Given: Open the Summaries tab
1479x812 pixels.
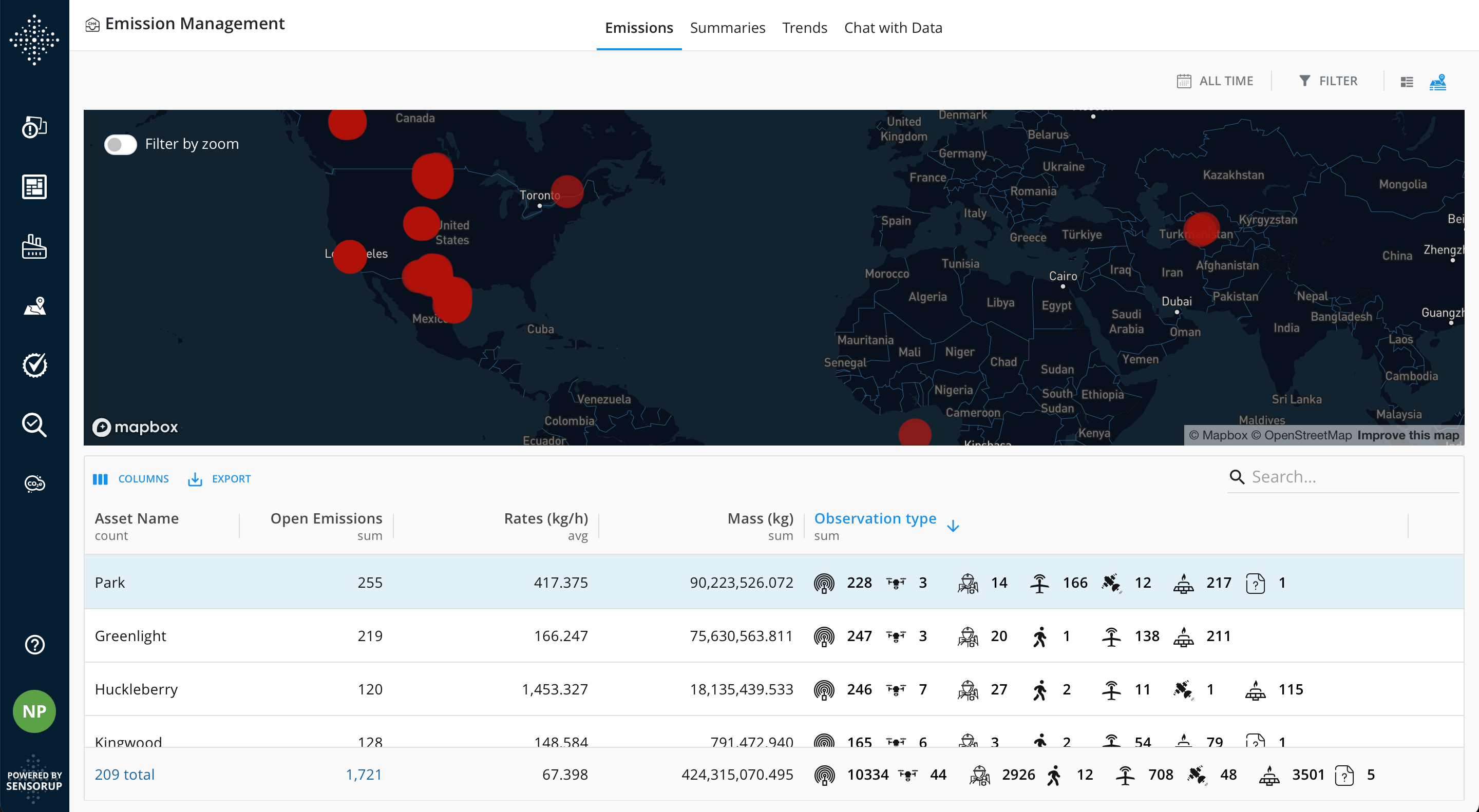Looking at the screenshot, I should click(728, 28).
